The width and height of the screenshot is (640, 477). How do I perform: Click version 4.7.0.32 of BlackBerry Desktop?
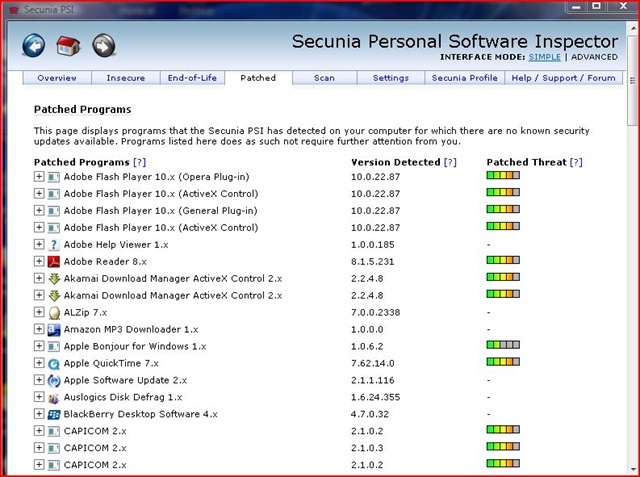tap(370, 414)
